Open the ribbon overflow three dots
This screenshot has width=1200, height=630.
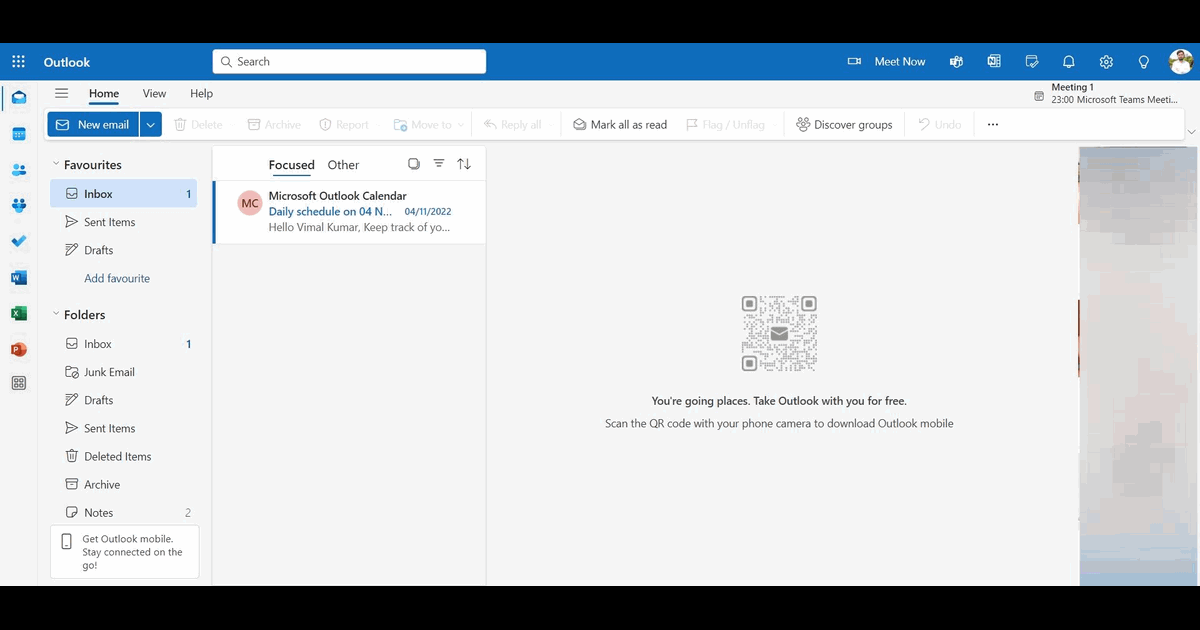click(993, 125)
